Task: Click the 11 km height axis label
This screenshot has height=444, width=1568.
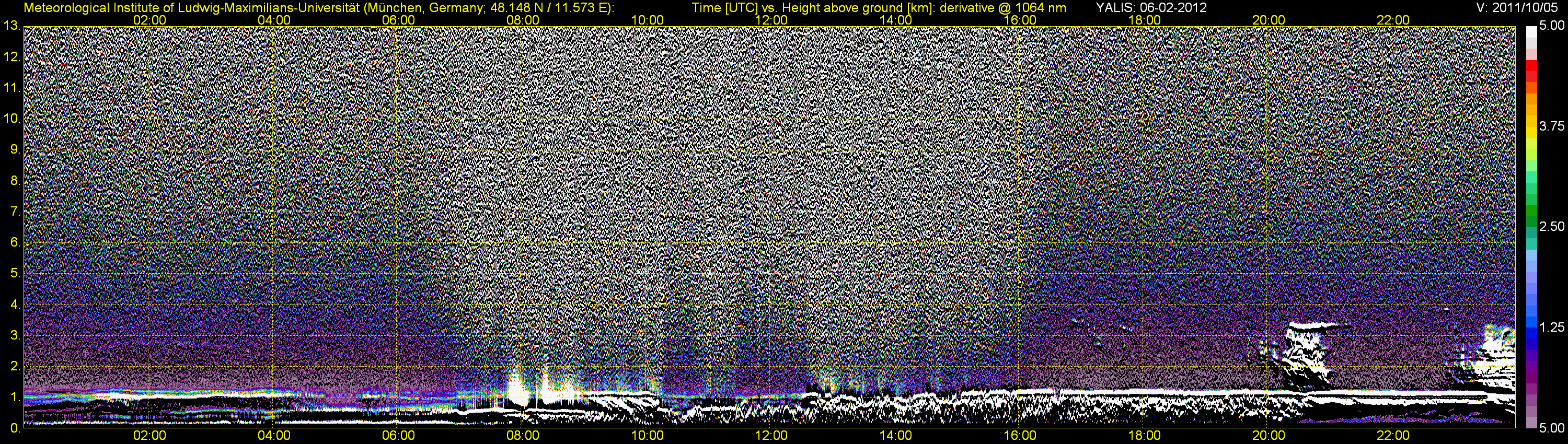Action: (x=11, y=88)
